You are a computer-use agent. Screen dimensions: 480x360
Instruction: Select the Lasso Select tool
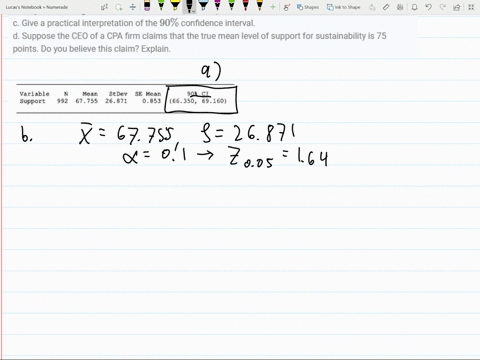click(x=119, y=7)
